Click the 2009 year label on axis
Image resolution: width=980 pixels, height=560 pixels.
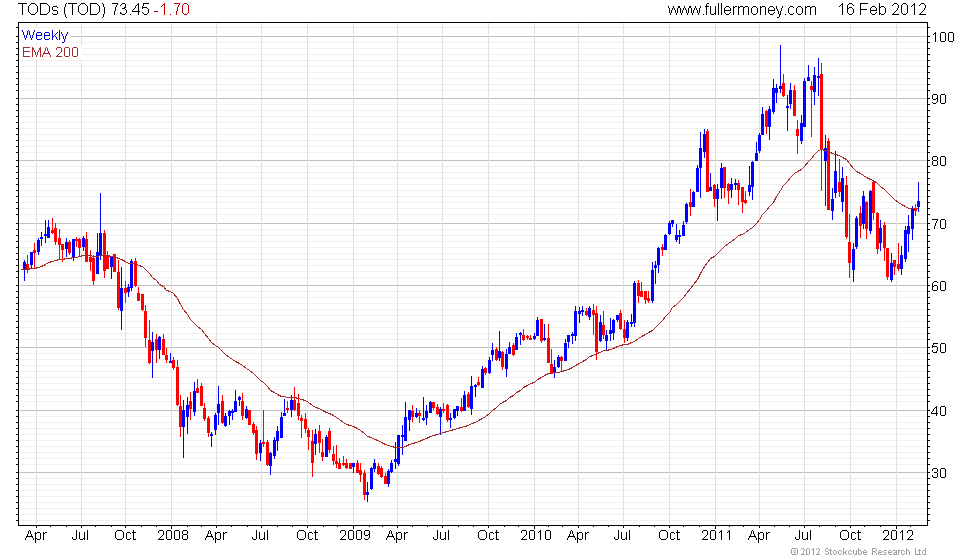pos(354,536)
